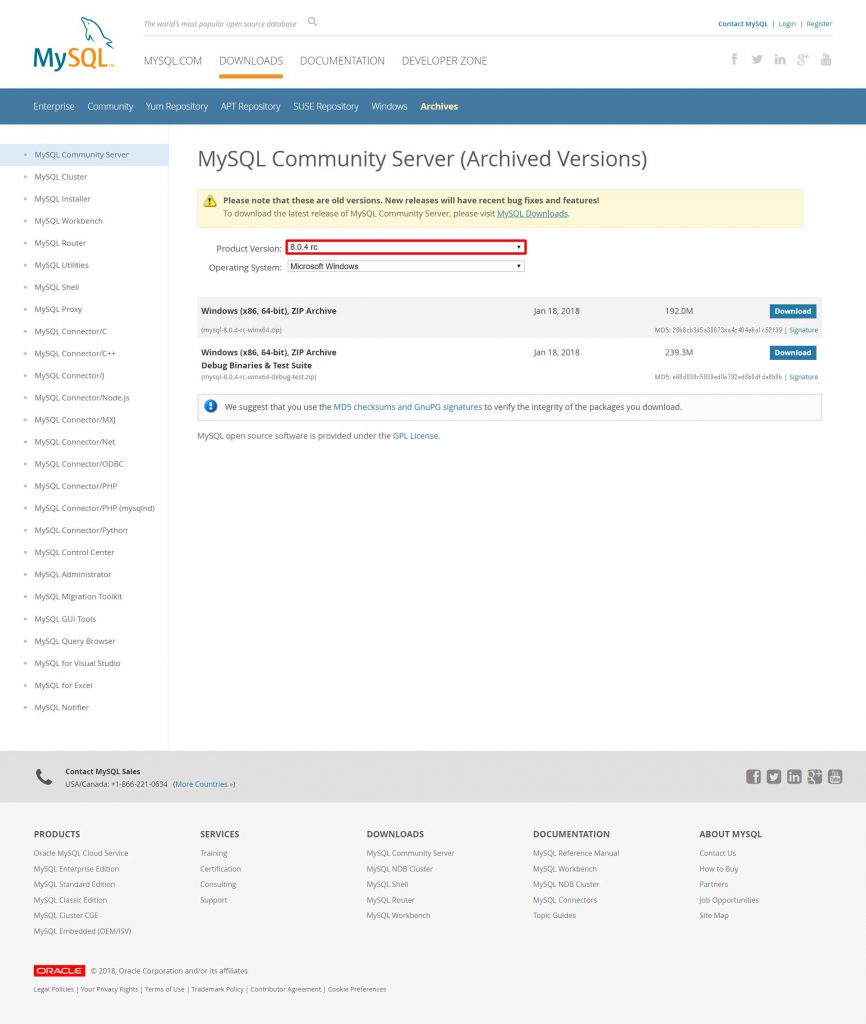Open MySQL Proxy in sidebar

(x=58, y=310)
